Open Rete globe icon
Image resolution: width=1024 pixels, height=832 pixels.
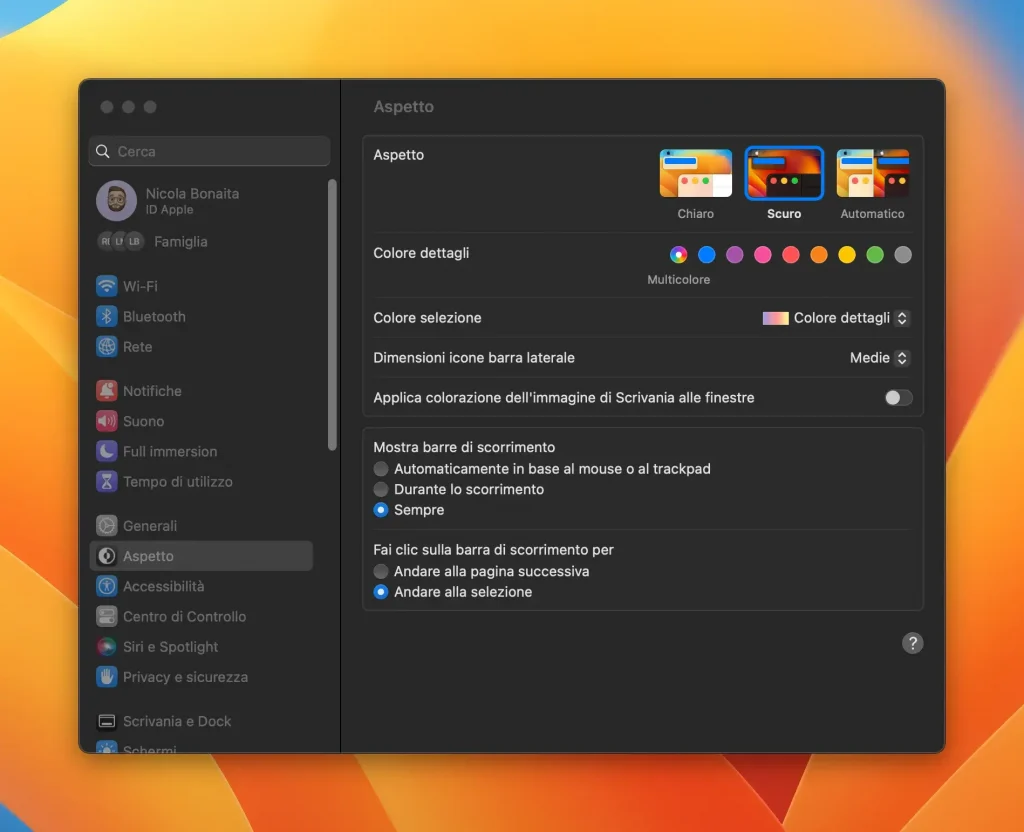[x=106, y=347]
